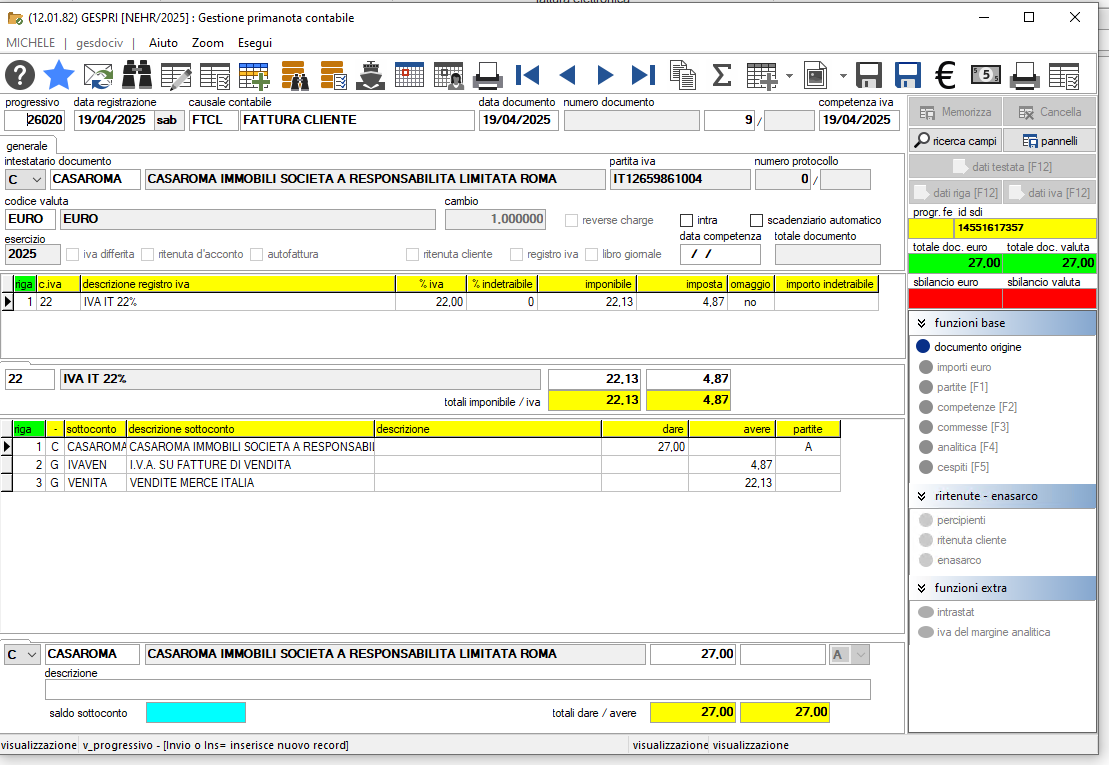The width and height of the screenshot is (1109, 765).
Task: Click the blue floppy disk save icon
Action: 907,75
